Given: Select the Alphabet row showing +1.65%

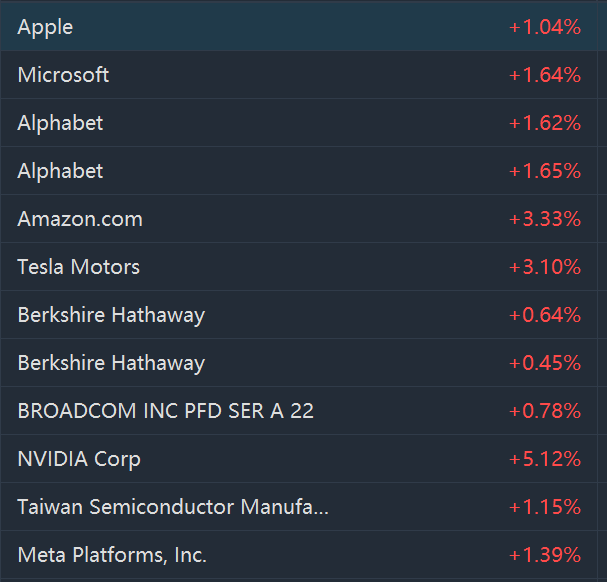Looking at the screenshot, I should coord(60,171).
